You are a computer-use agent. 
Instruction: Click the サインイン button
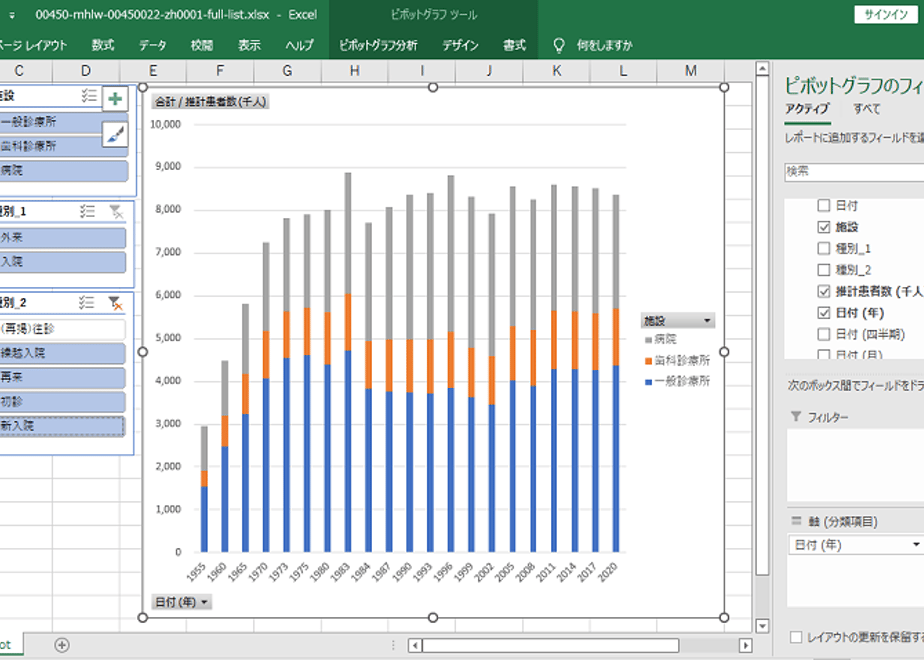tap(886, 15)
